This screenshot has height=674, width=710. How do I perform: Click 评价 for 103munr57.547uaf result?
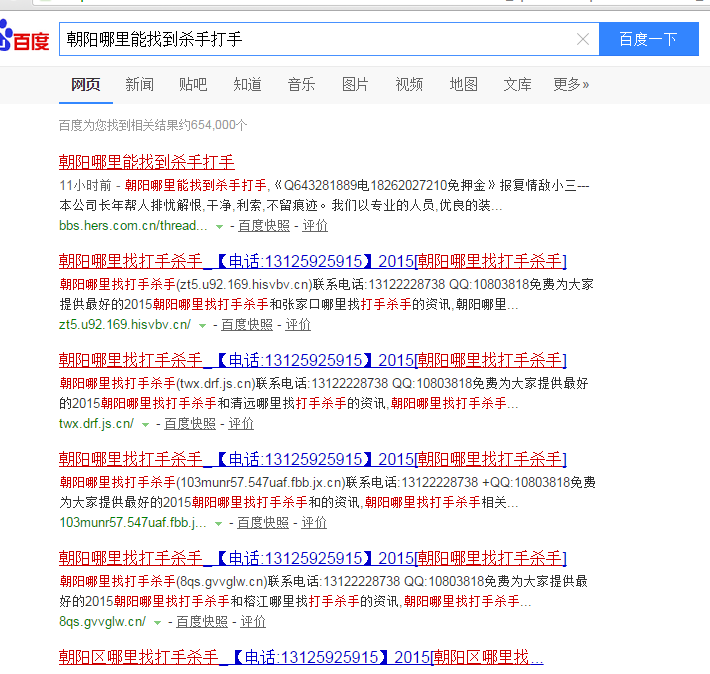pos(314,523)
